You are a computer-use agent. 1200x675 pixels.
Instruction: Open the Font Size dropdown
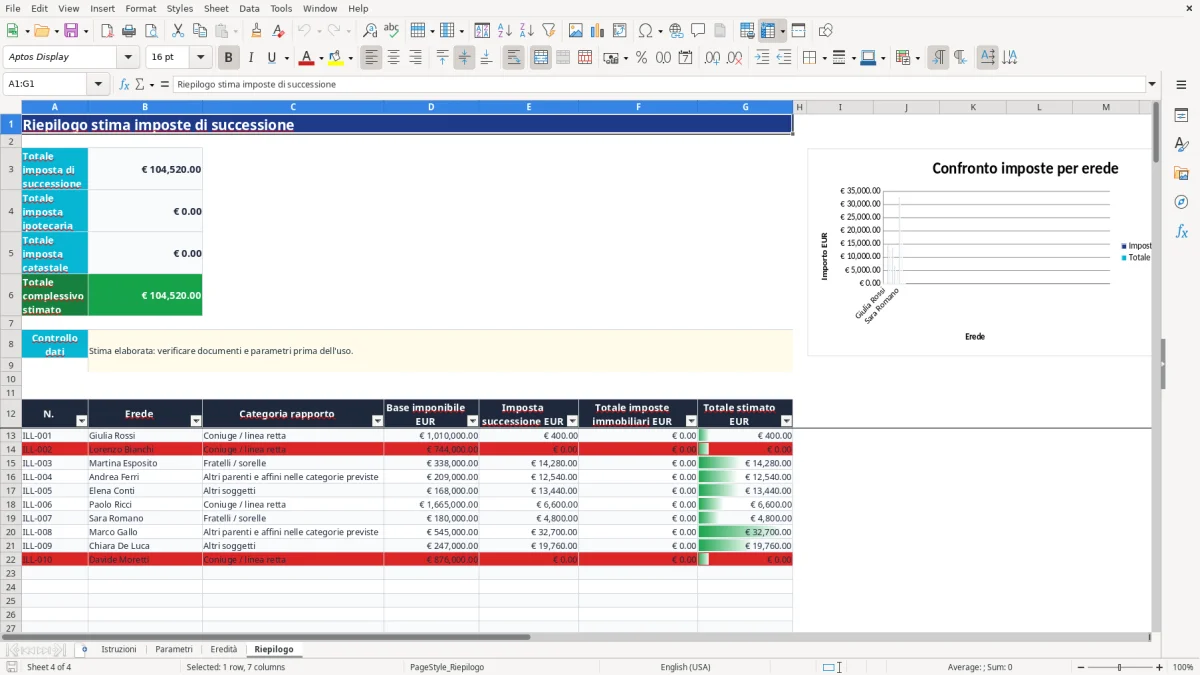[200, 57]
